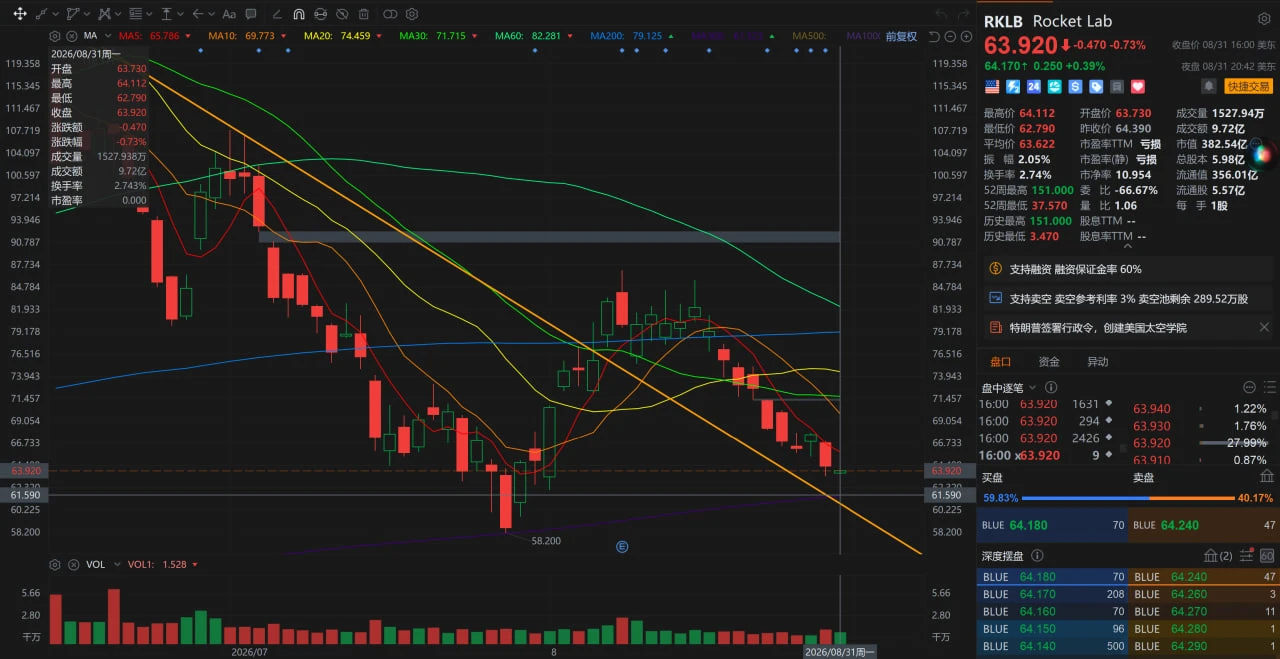
Task: Switch to the 盘口 tab
Action: pyautogui.click(x=1000, y=362)
